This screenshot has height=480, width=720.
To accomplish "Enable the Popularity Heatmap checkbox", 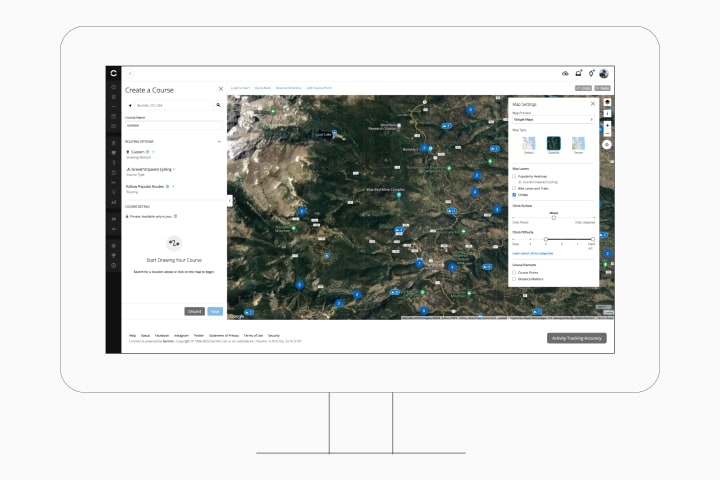I will click(x=514, y=176).
